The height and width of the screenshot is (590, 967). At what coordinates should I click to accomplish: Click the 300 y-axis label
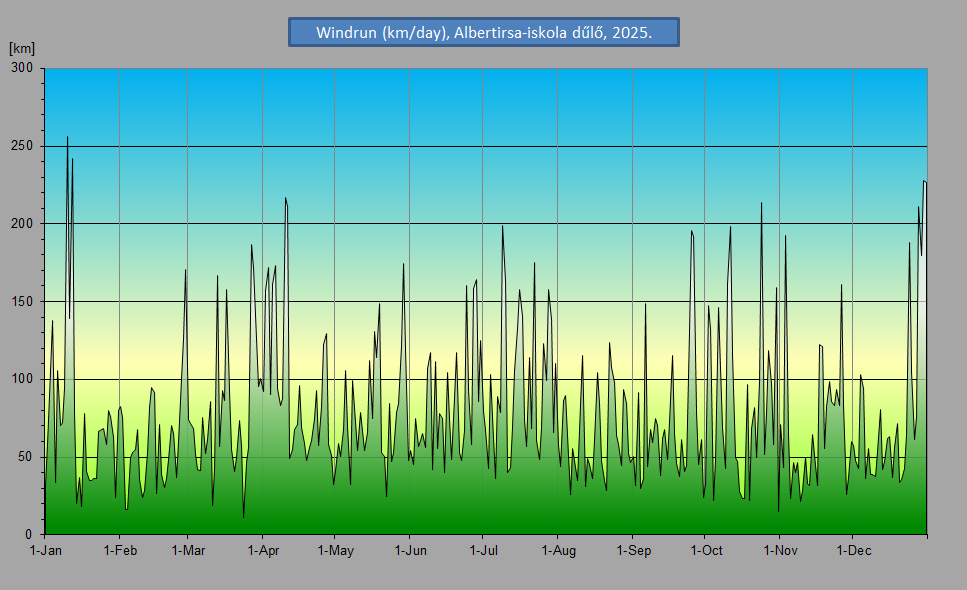[22, 68]
